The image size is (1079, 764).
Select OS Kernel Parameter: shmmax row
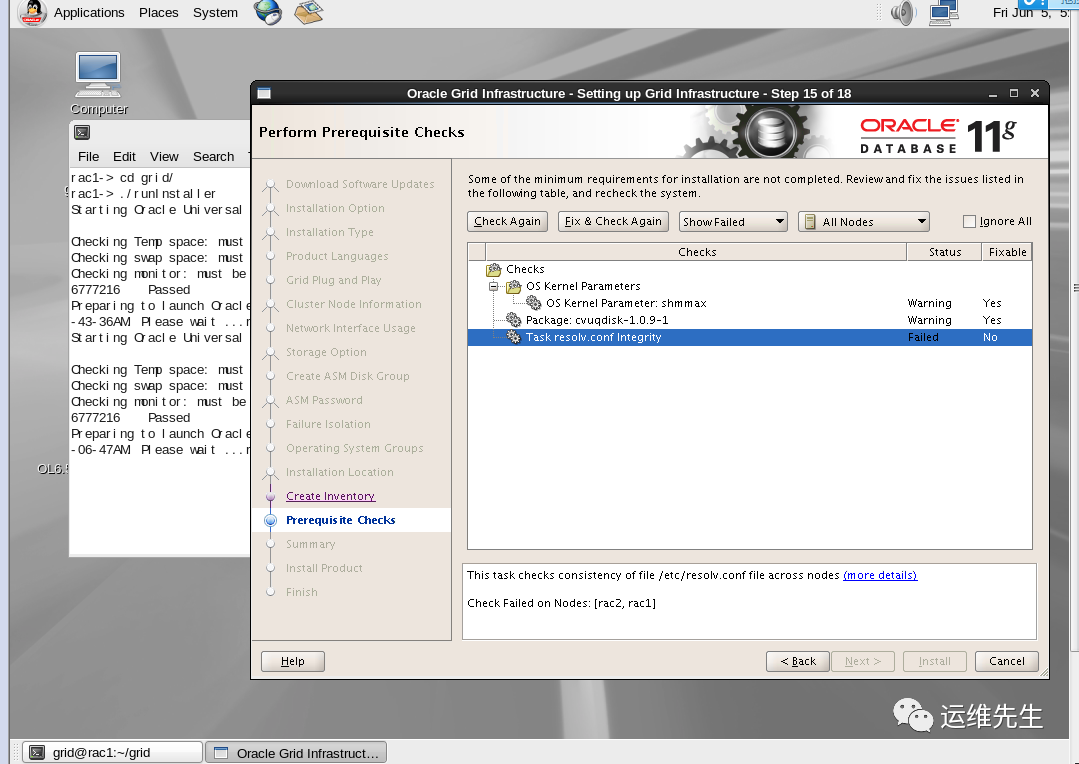749,303
